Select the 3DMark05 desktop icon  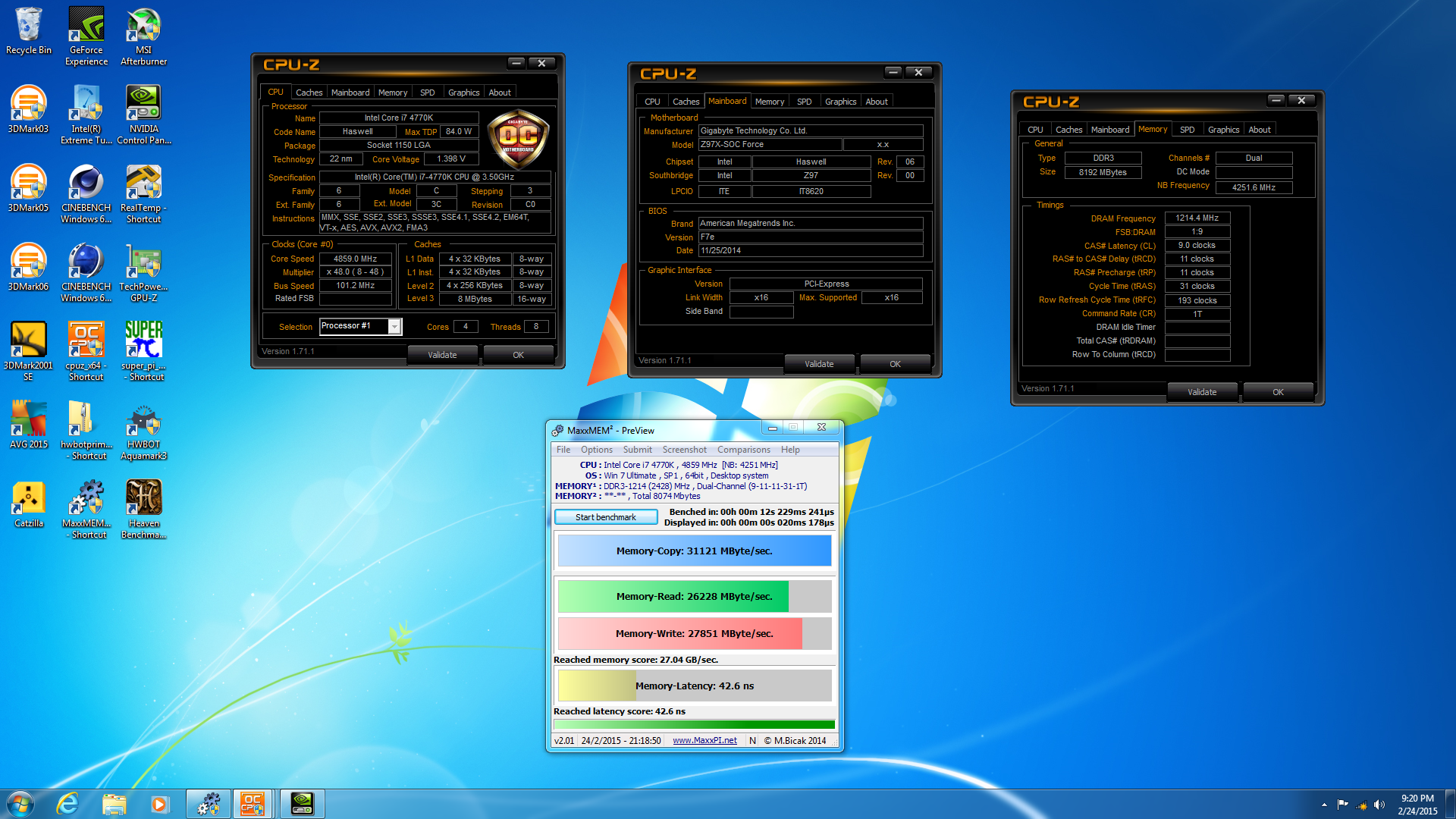pyautogui.click(x=29, y=189)
